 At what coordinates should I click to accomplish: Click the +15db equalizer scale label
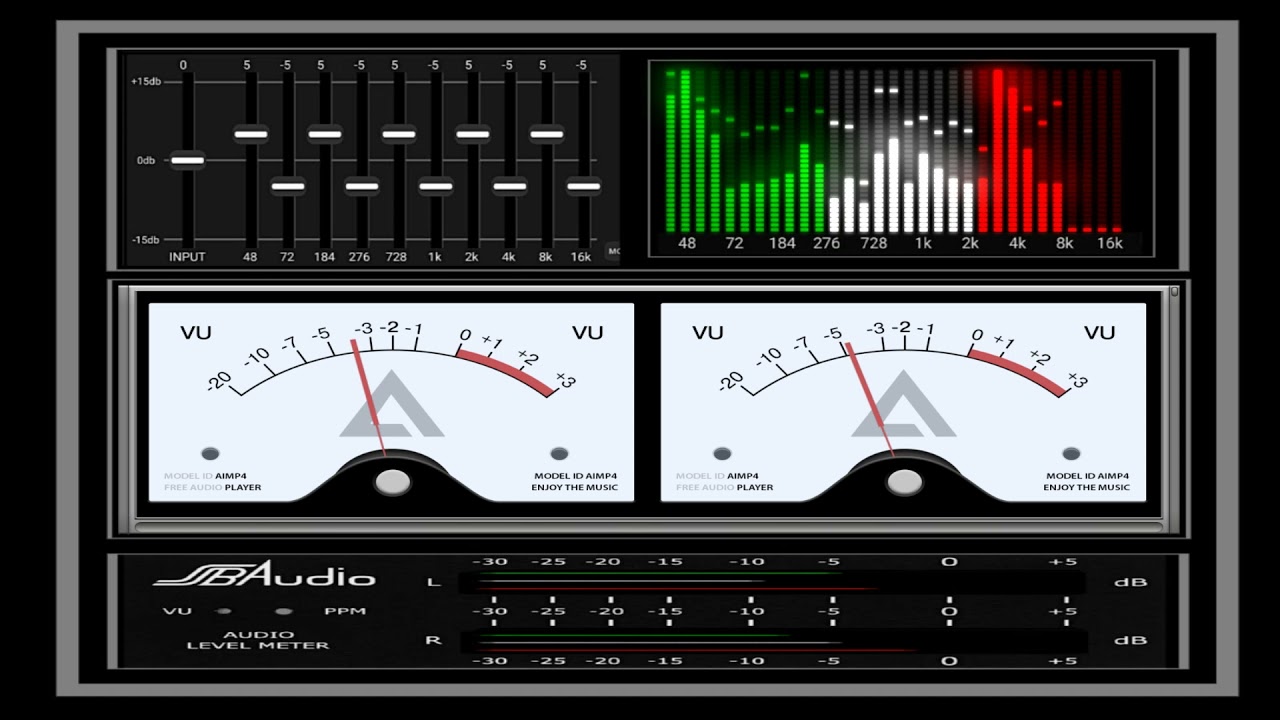tap(145, 82)
